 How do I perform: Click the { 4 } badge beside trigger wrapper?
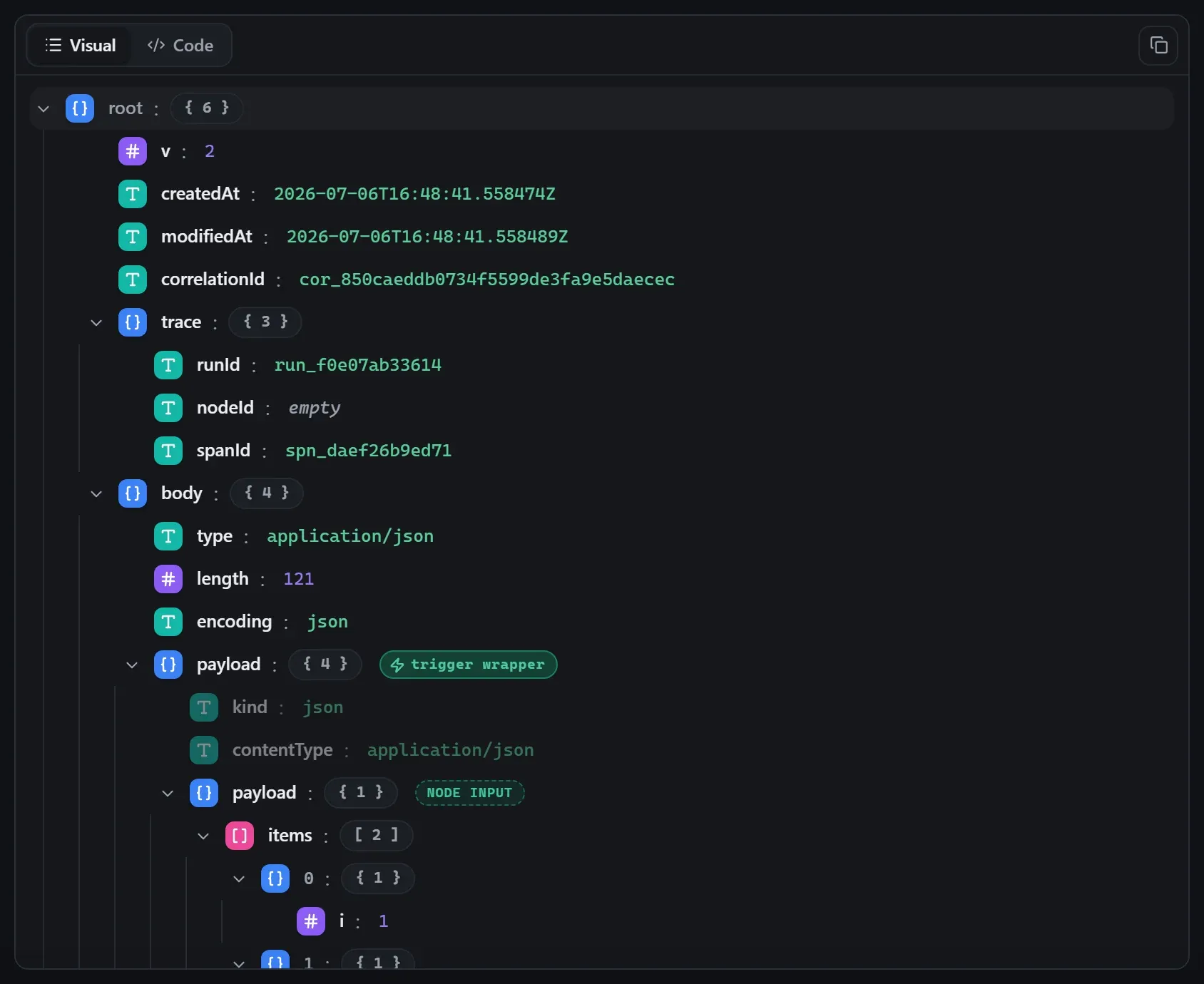coord(325,665)
